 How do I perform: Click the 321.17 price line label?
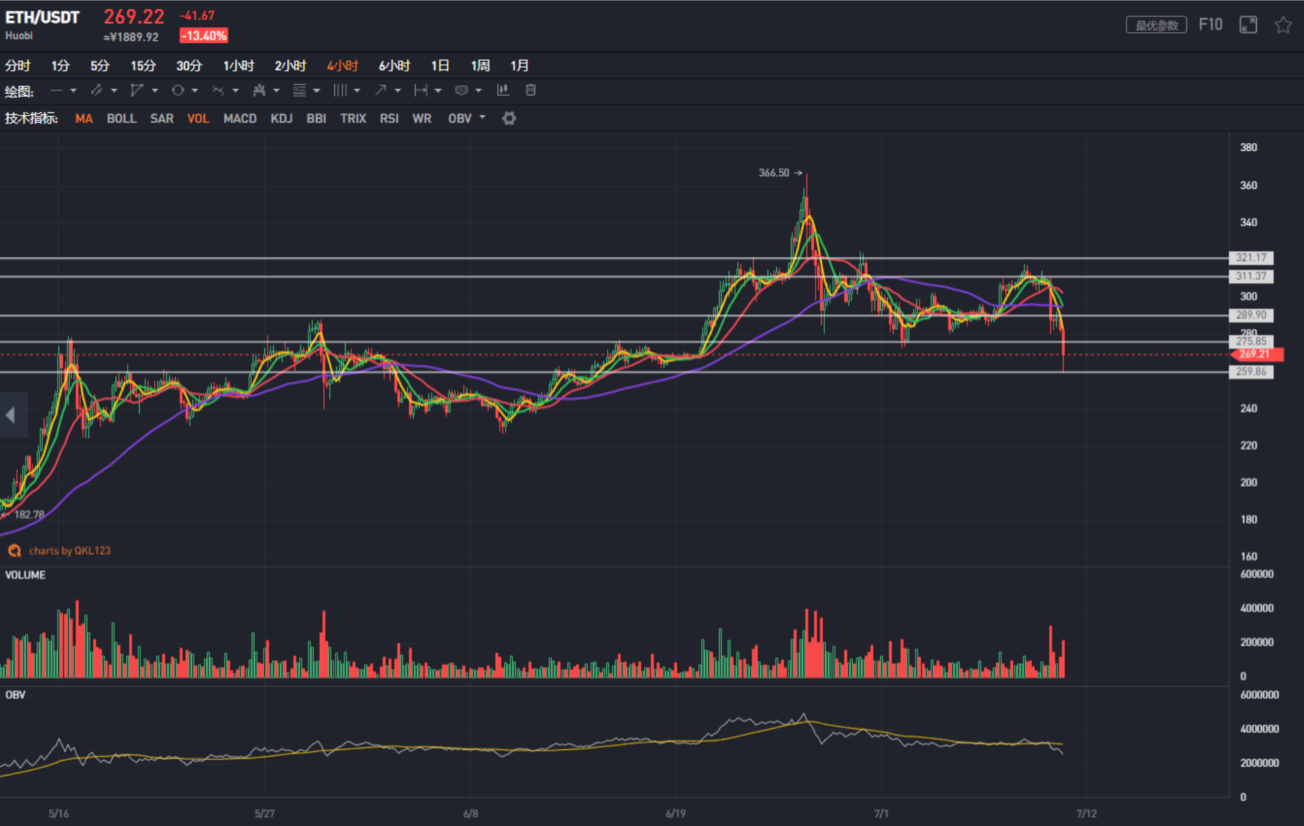pos(1253,258)
